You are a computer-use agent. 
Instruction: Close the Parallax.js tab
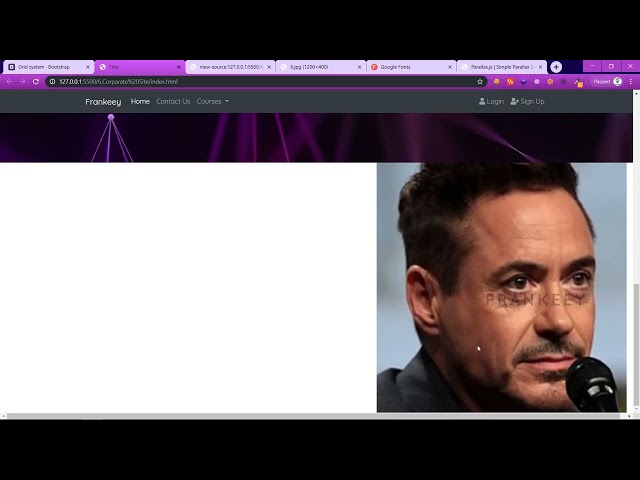[540, 67]
